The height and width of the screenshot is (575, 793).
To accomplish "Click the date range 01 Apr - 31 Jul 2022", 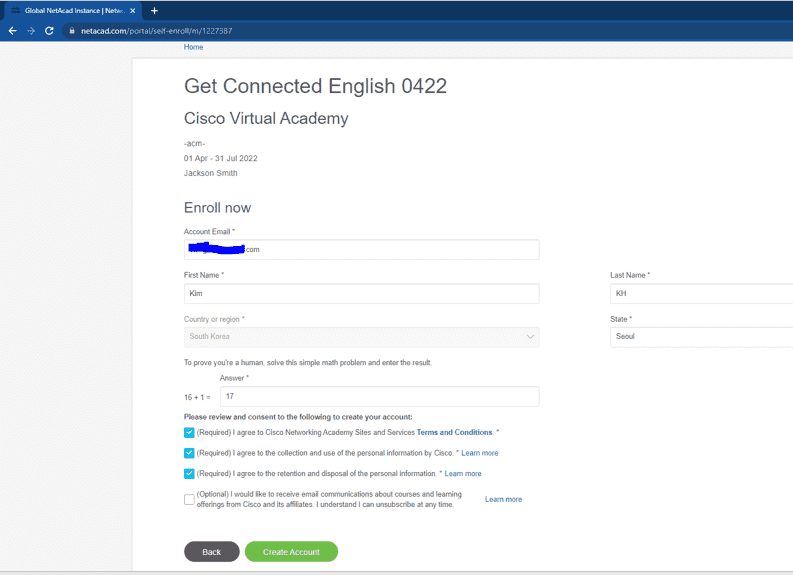I will [221, 158].
